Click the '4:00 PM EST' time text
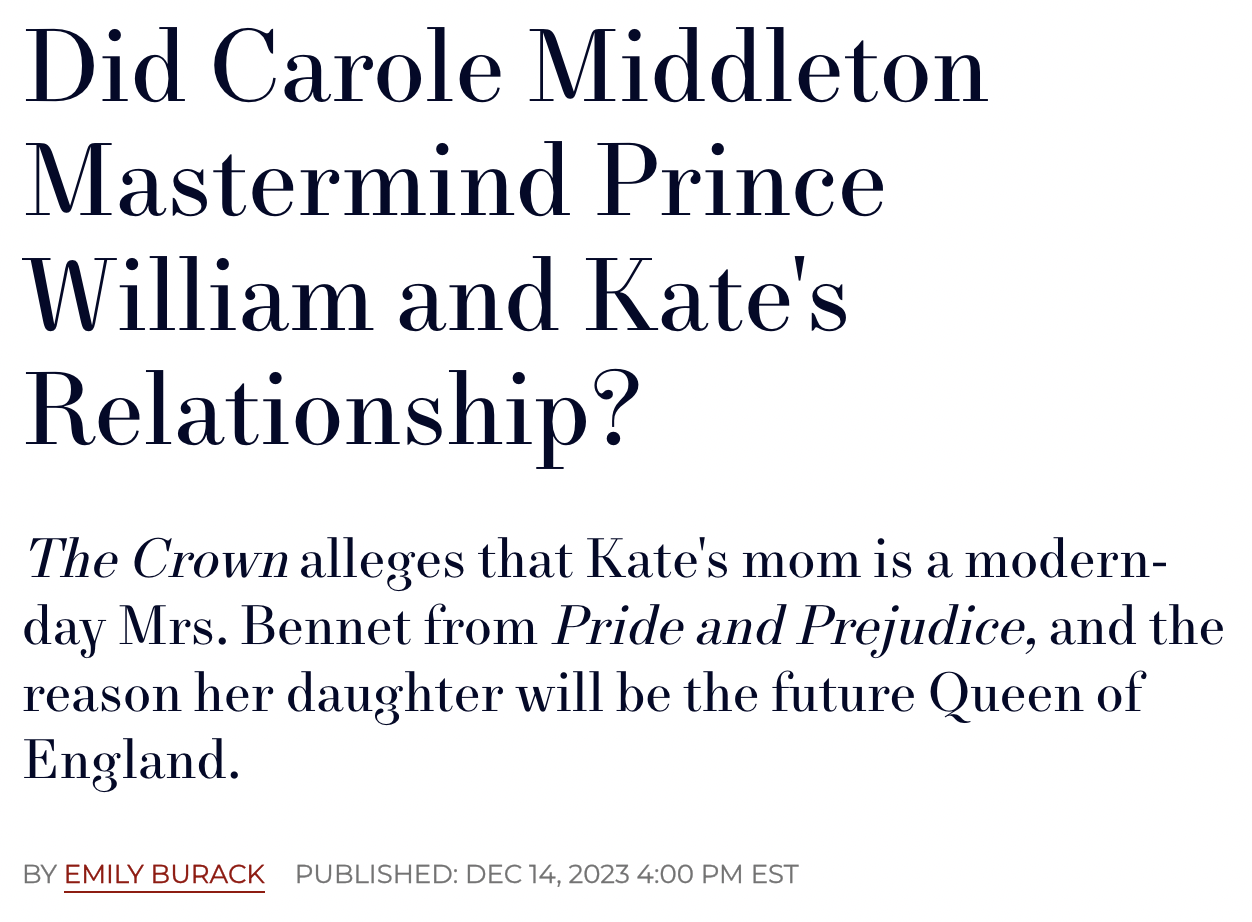Image resolution: width=1252 pixels, height=922 pixels. coord(717,874)
